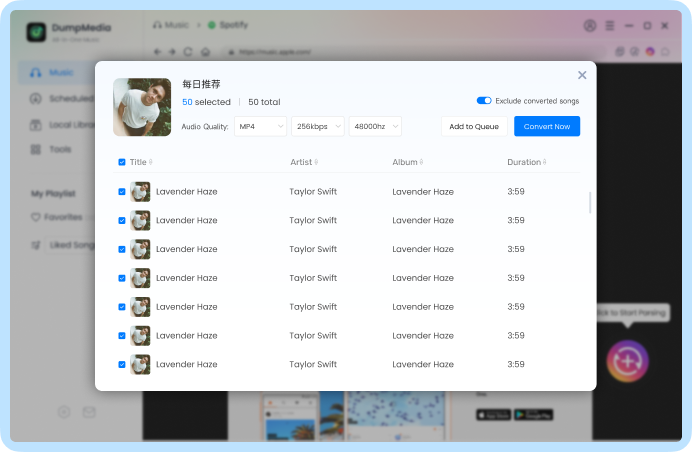Click the mail icon at sidebar bottom
The image size is (692, 452).
pos(89,411)
